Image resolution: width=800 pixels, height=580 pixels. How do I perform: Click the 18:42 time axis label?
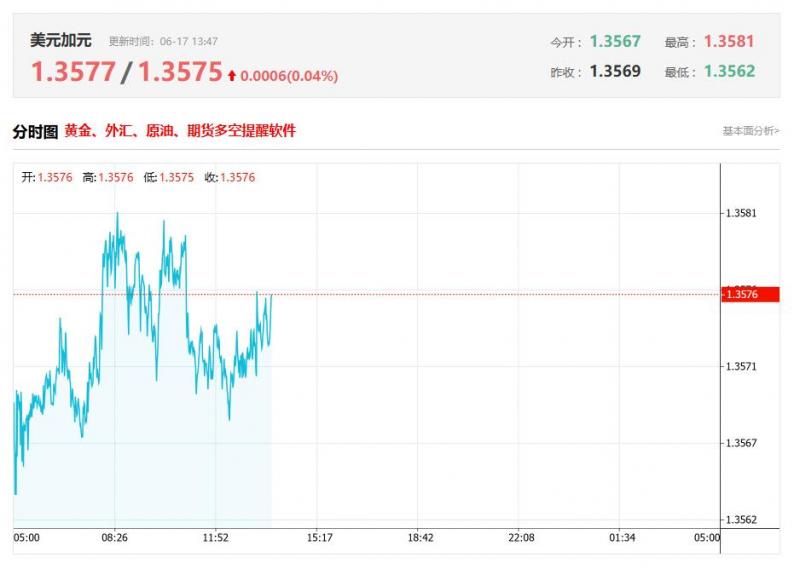(x=420, y=538)
